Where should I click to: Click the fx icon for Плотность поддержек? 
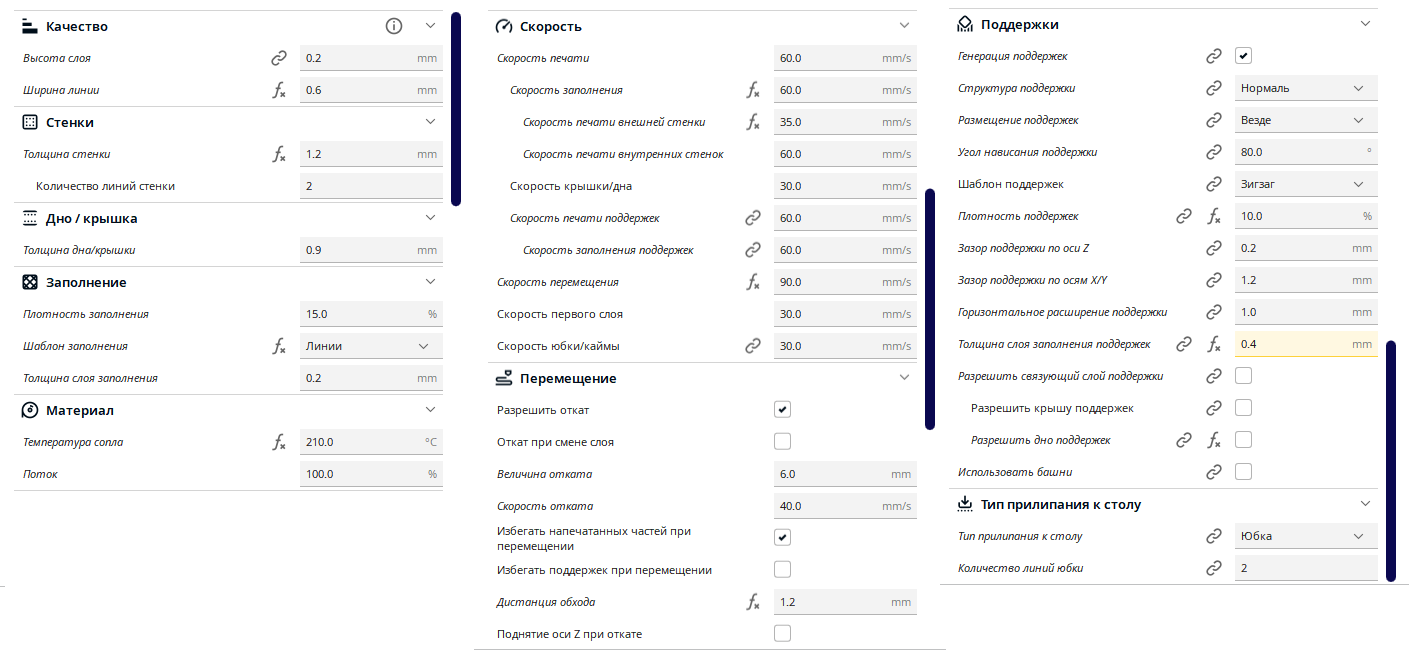(x=1214, y=216)
